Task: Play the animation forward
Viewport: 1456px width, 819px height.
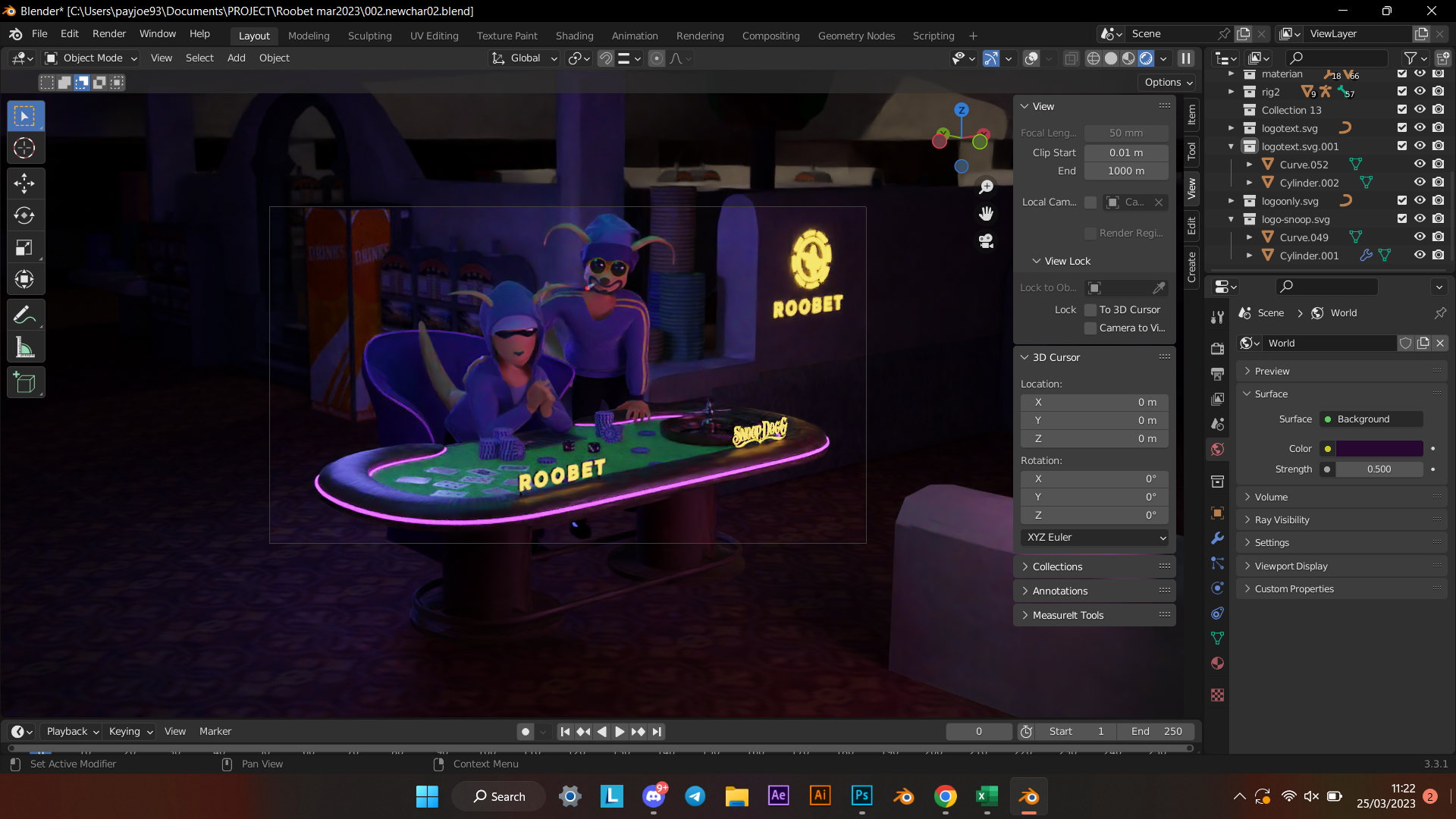Action: 620,732
